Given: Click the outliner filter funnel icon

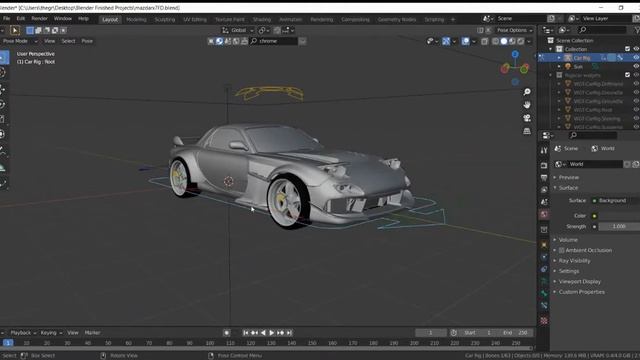Looking at the screenshot, I should [x=636, y=30].
